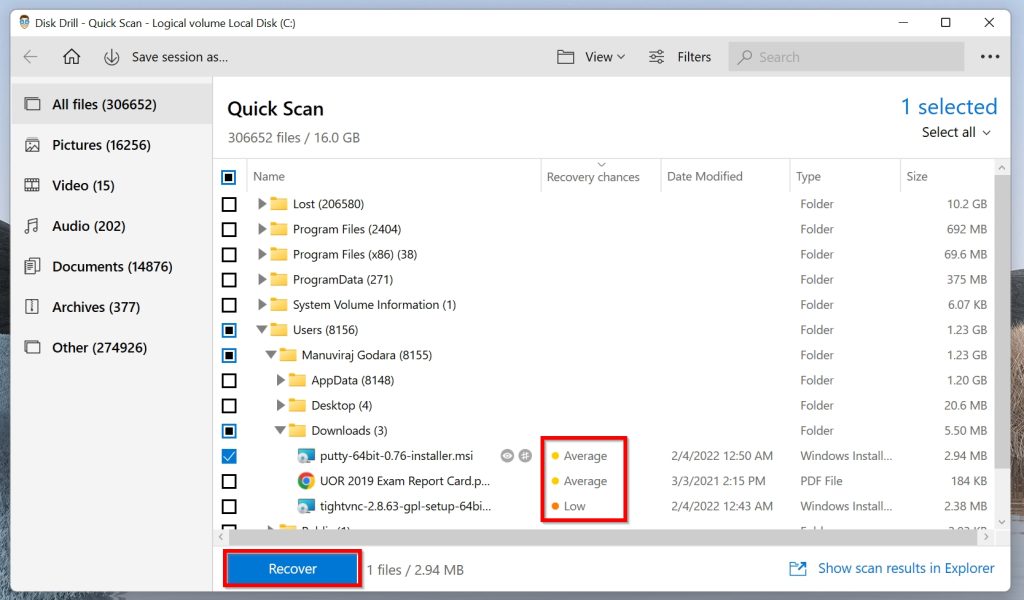Open the Filters panel

pyautogui.click(x=681, y=56)
